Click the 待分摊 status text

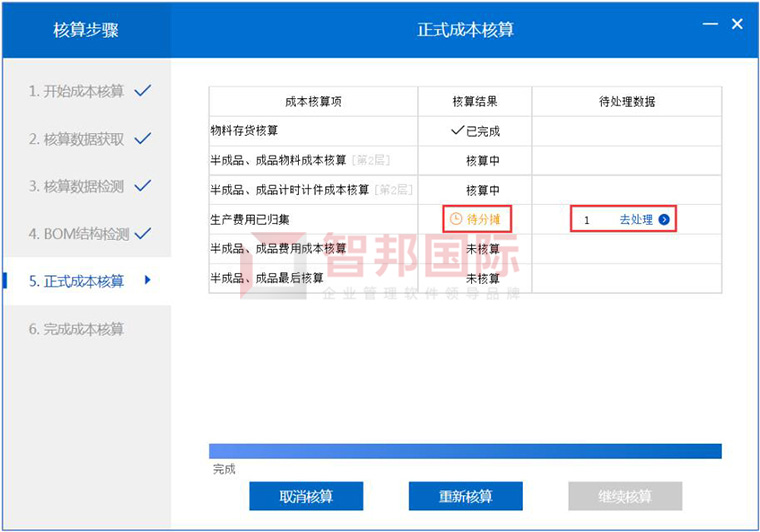tap(483, 219)
